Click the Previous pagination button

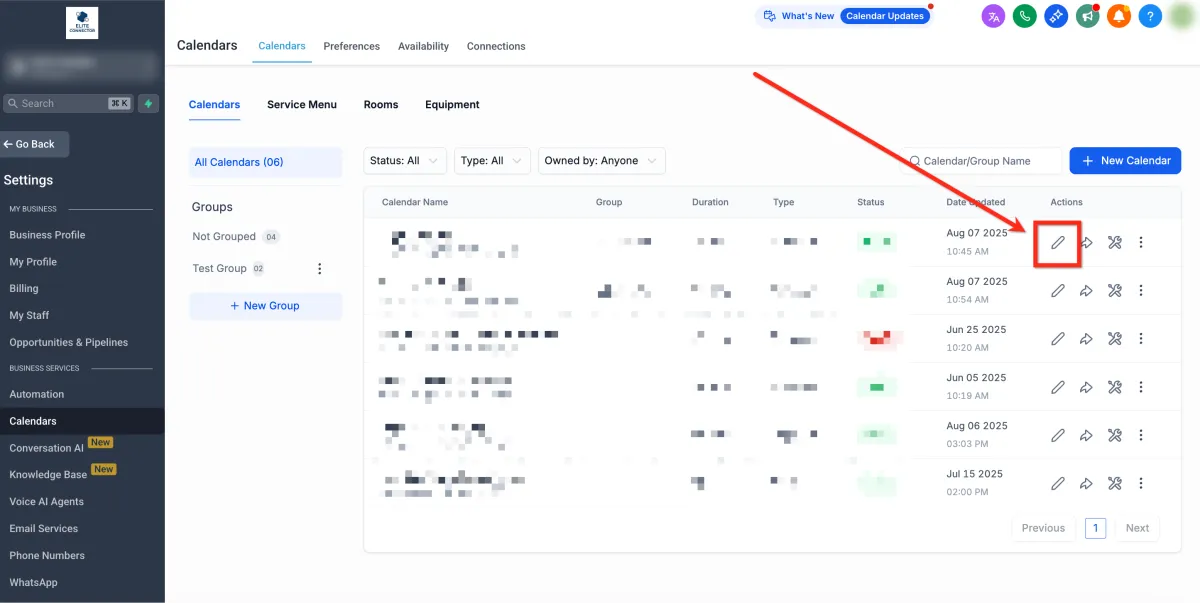point(1043,528)
